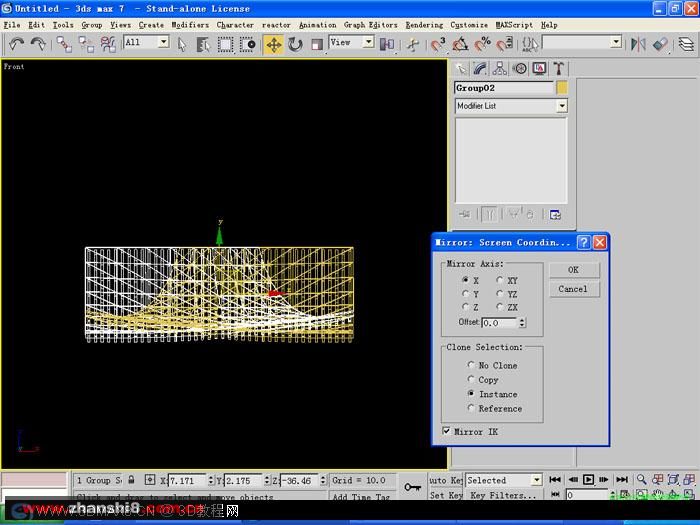
Task: Click the Undo arrow icon
Action: coord(16,44)
